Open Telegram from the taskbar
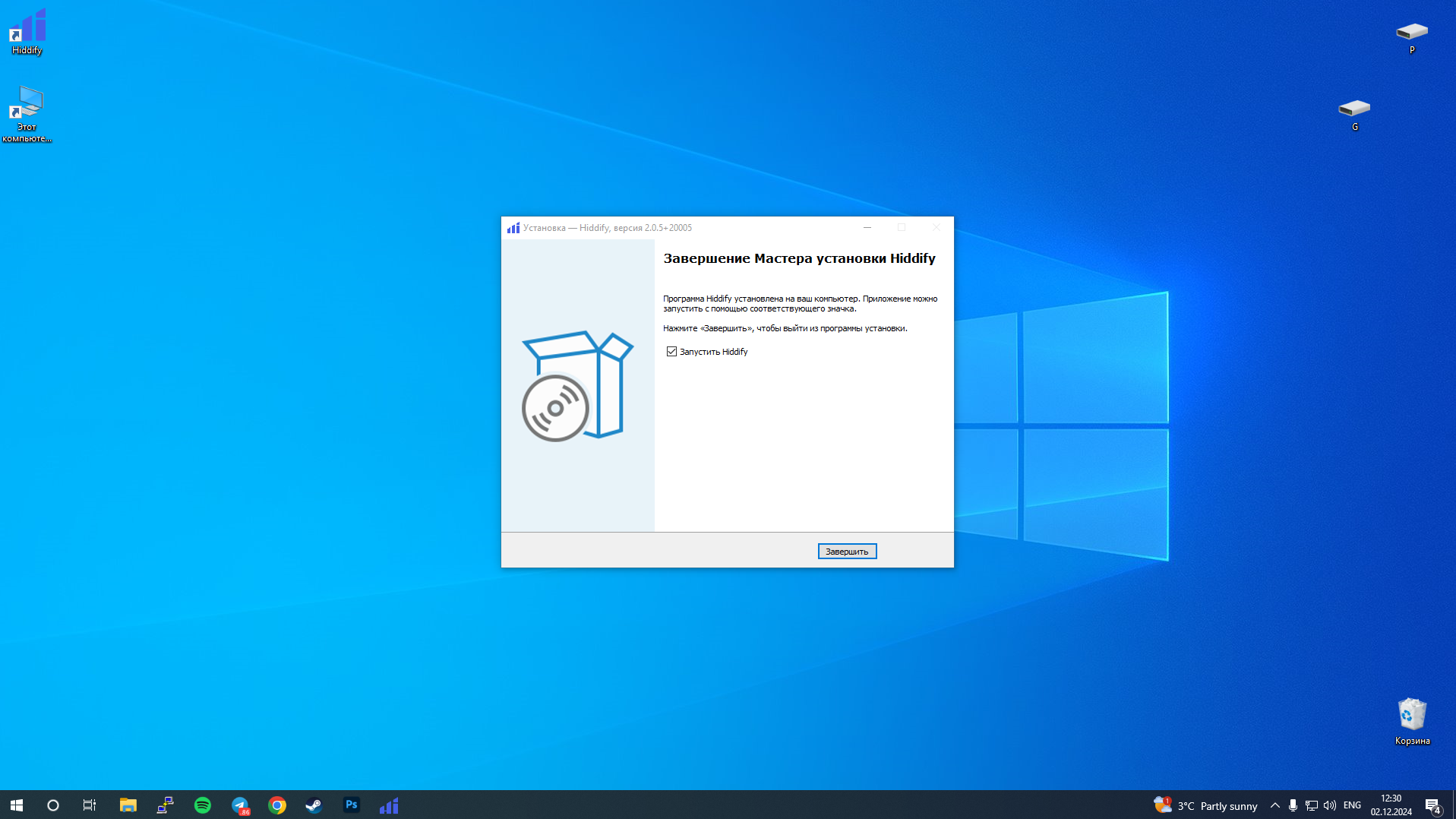The height and width of the screenshot is (819, 1456). click(240, 805)
